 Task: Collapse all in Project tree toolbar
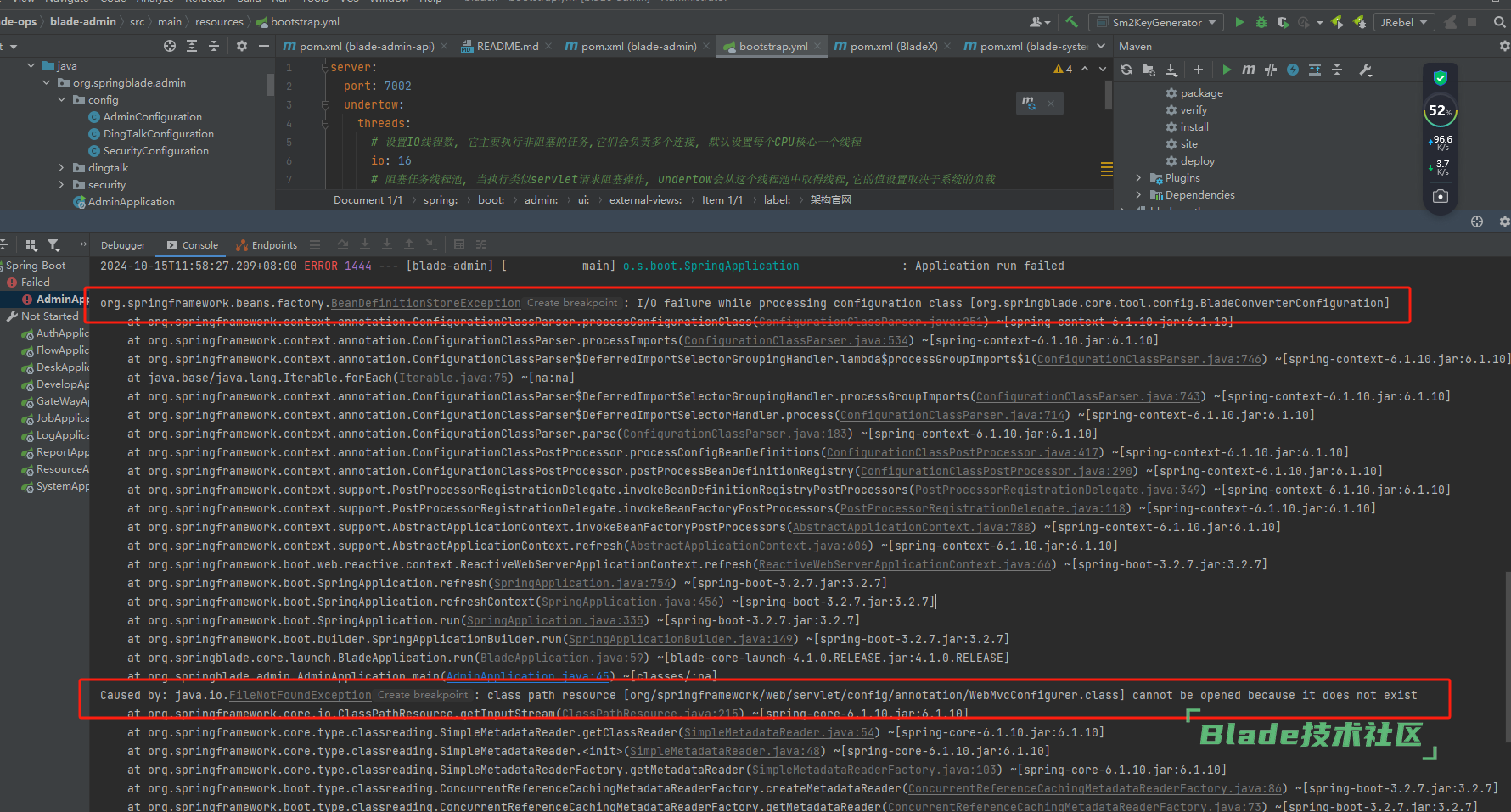[x=214, y=46]
